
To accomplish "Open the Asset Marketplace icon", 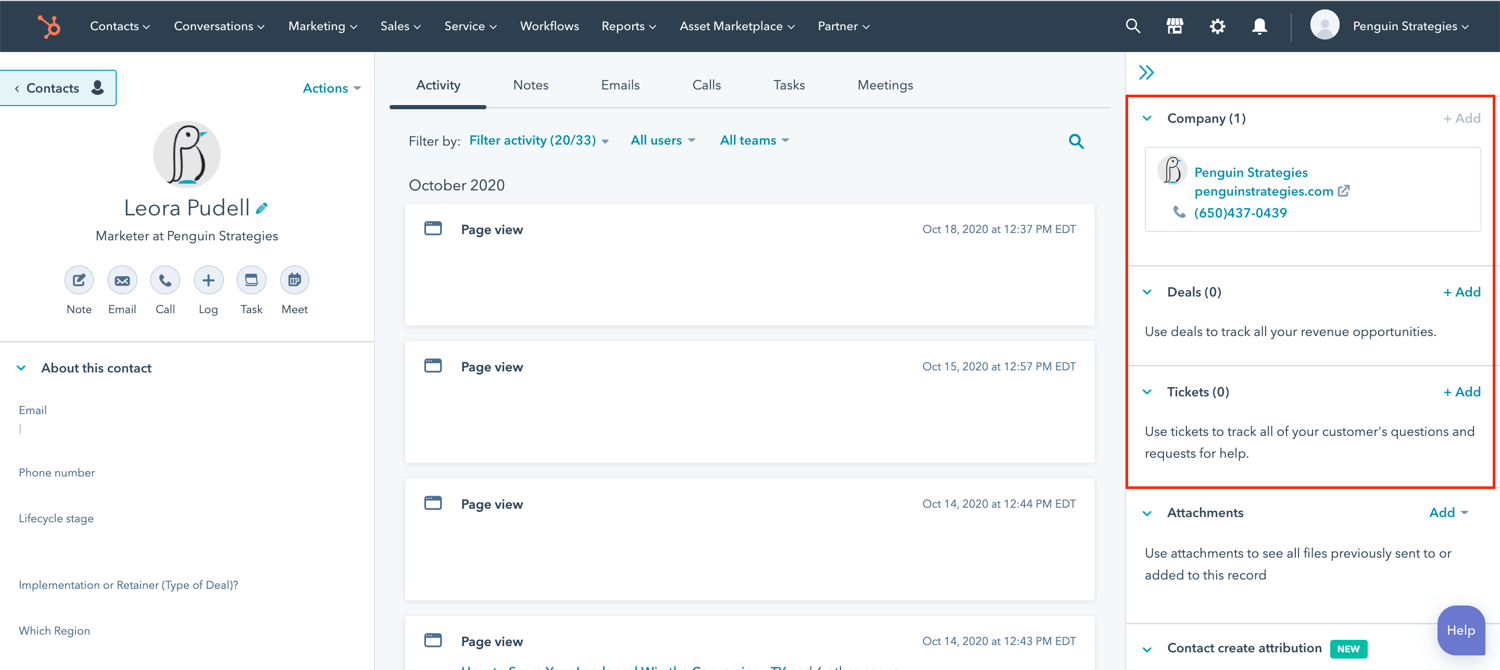I will (1174, 26).
